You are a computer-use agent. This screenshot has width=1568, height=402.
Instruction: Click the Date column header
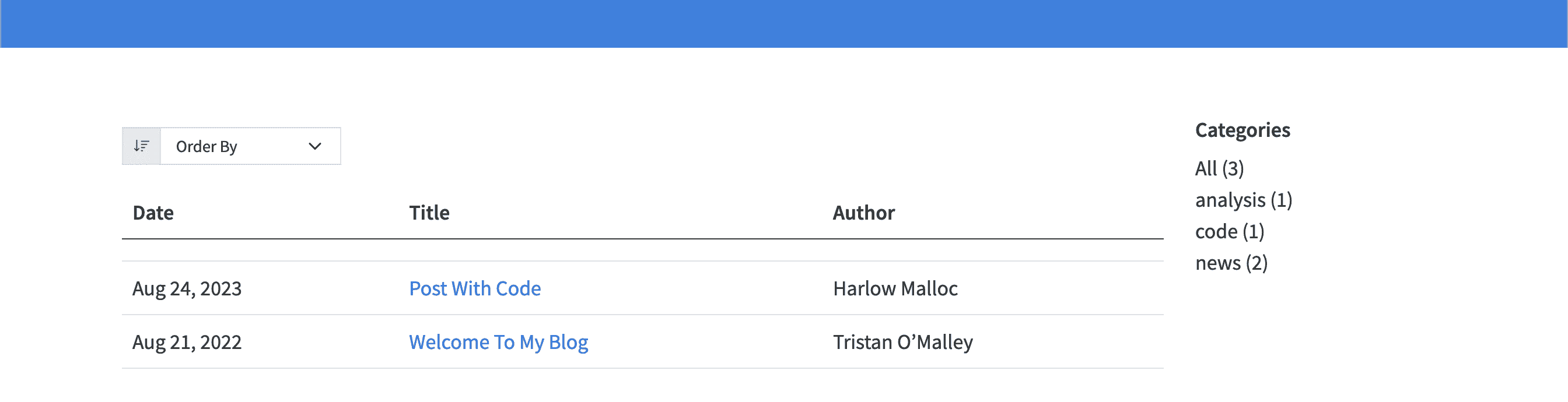[153, 213]
